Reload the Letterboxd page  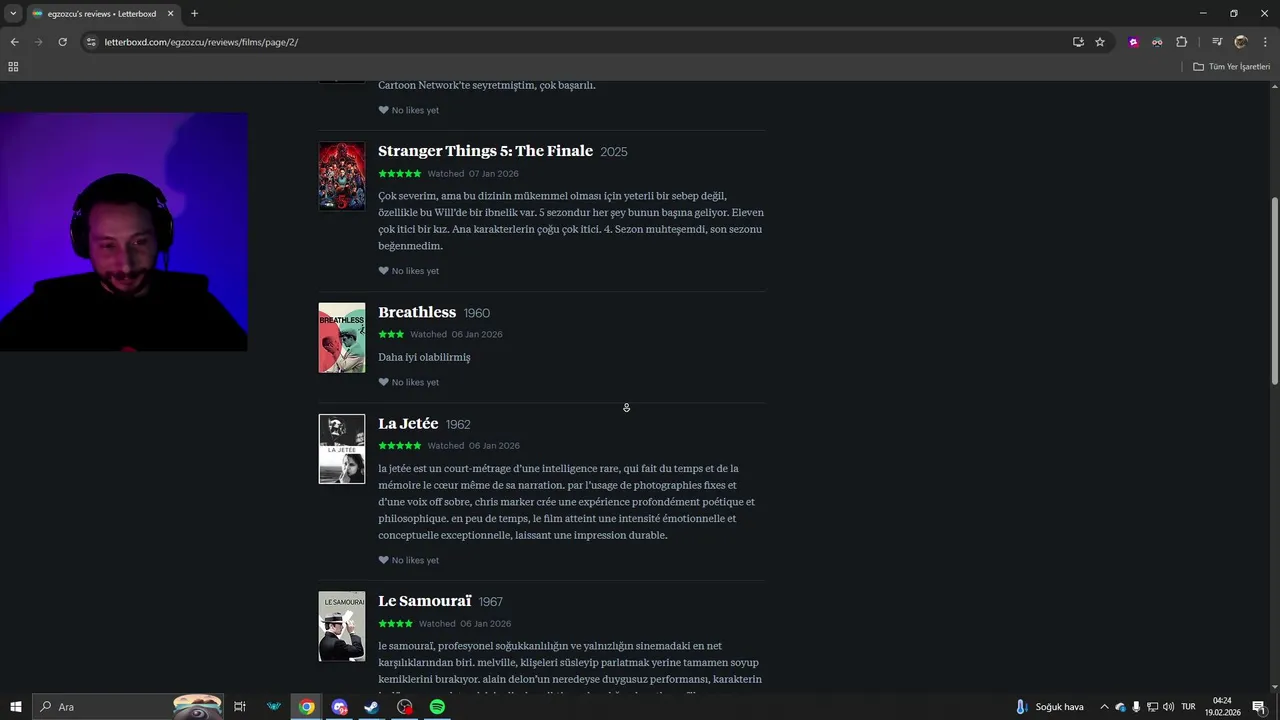[x=62, y=42]
